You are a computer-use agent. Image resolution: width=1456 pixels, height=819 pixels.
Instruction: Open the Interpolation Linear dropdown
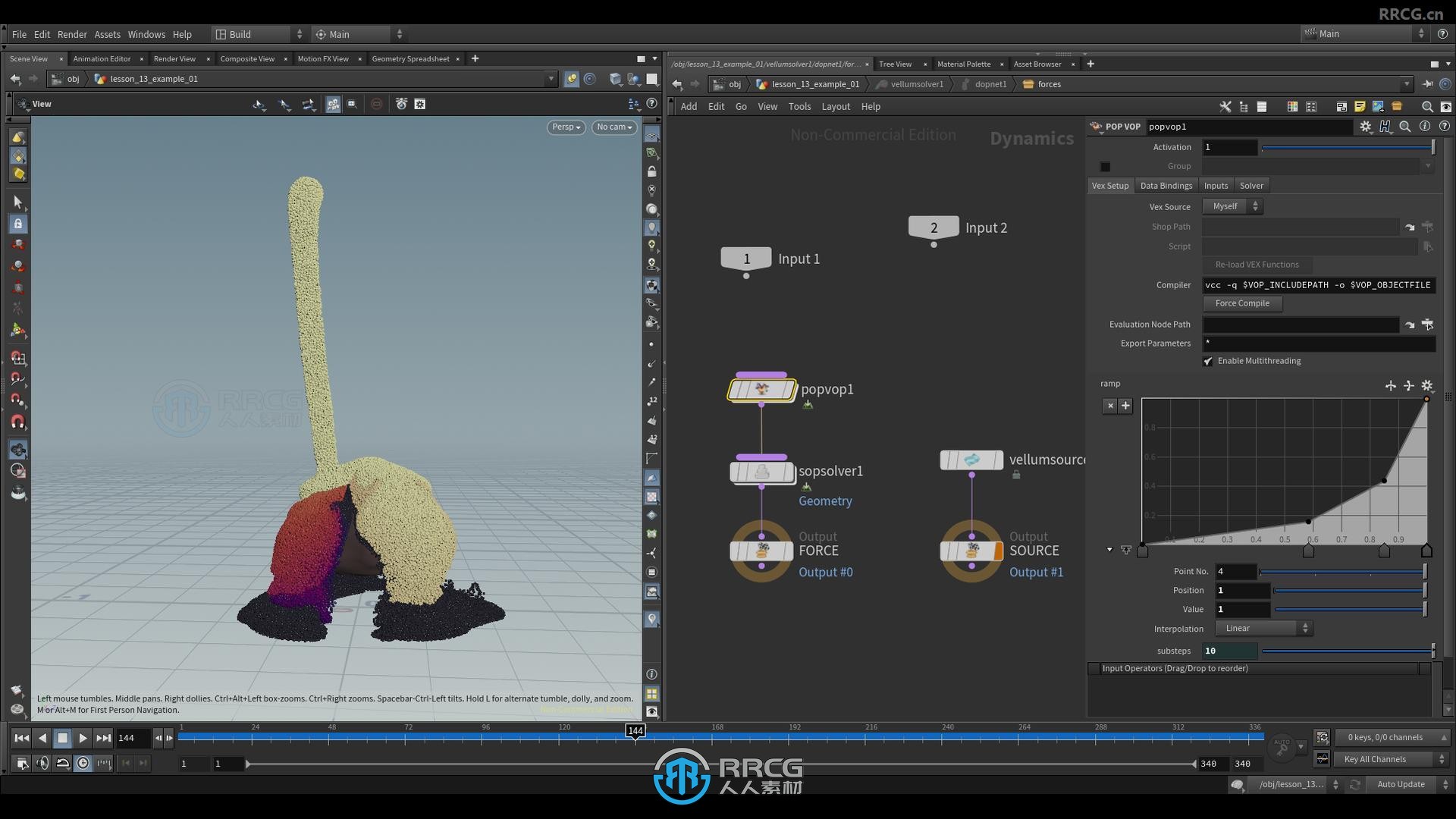(x=1263, y=628)
